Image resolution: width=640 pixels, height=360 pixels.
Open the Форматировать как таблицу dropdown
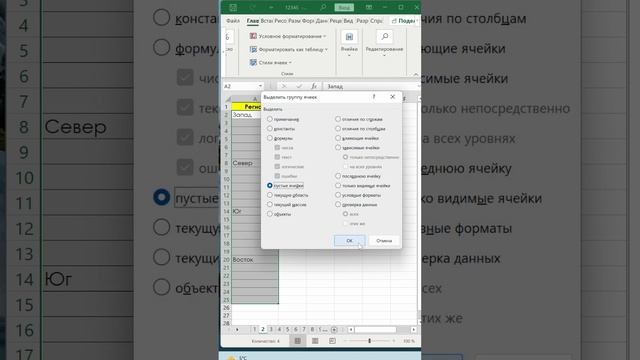point(289,49)
